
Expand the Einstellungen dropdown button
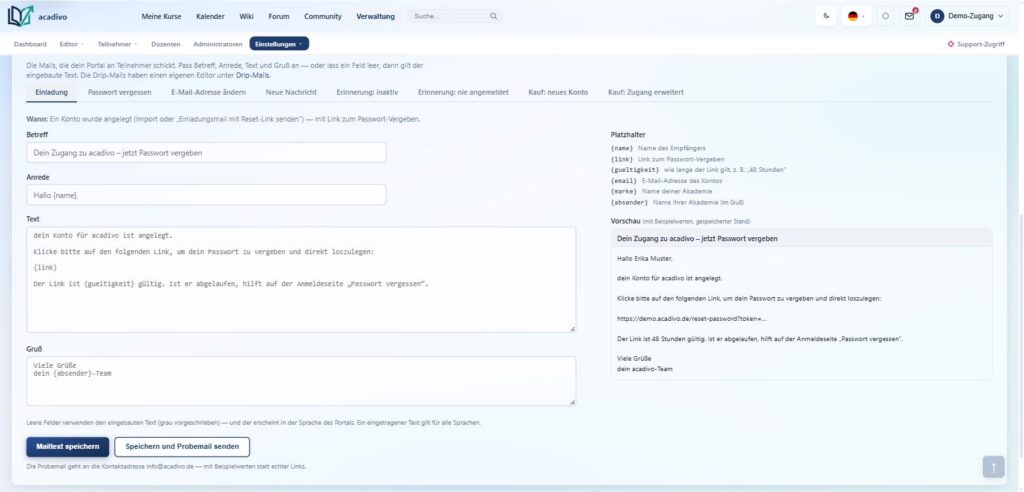279,44
